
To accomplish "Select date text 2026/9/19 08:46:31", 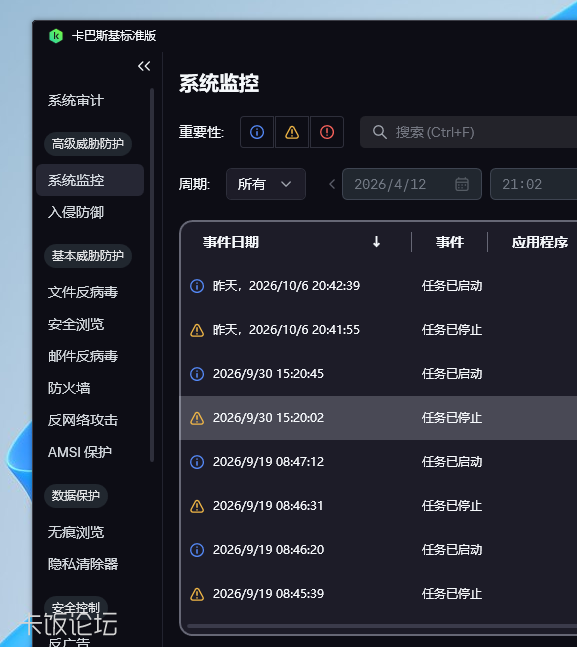I will 268,506.
